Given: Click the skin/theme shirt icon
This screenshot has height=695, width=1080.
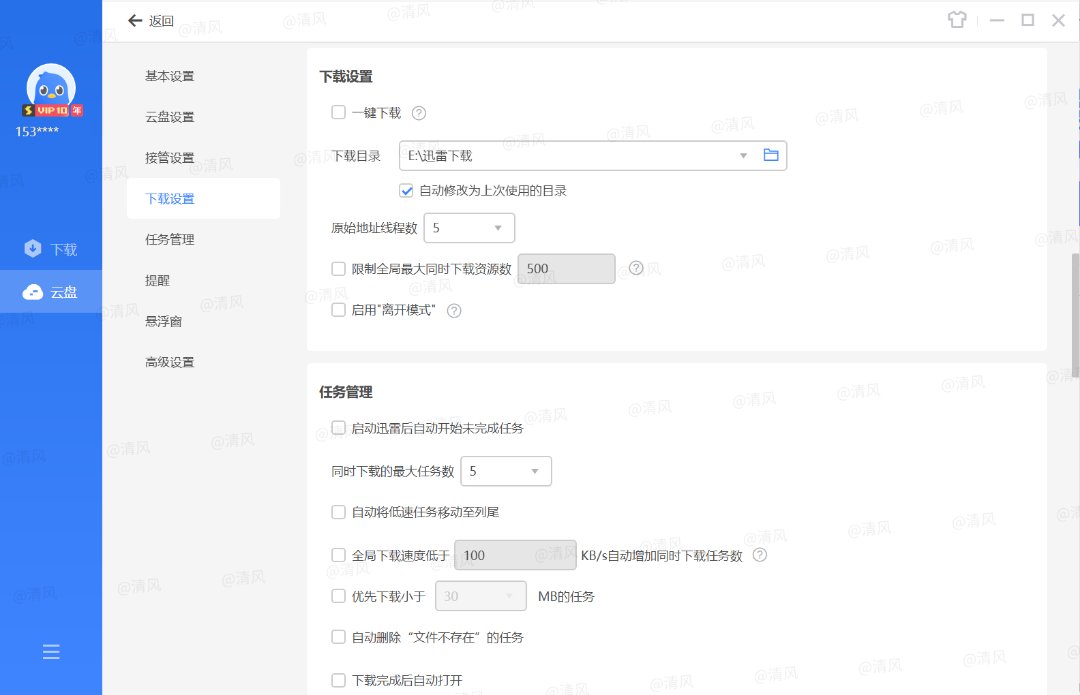Looking at the screenshot, I should coord(957,21).
